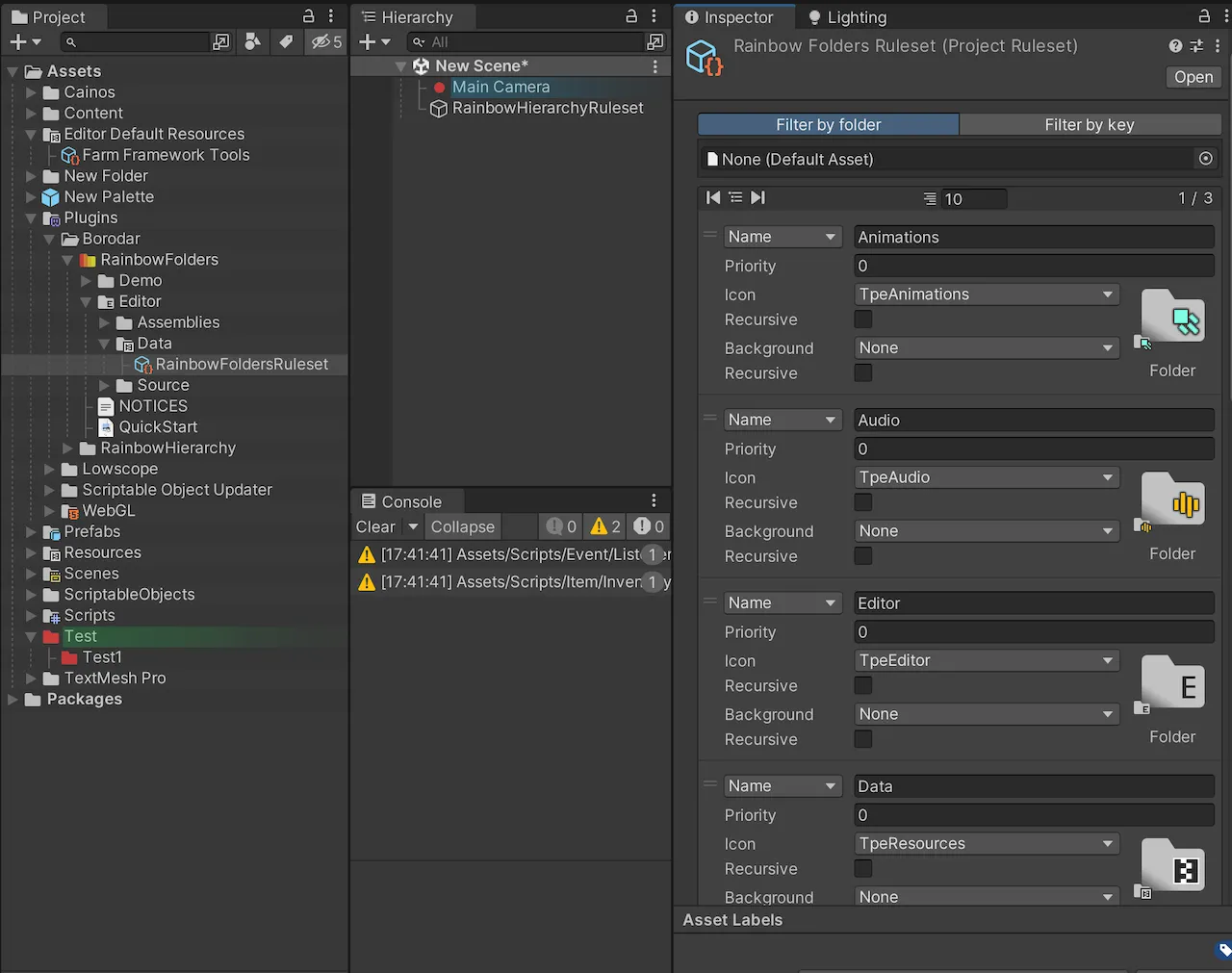Select the Filter by folder tab
The height and width of the screenshot is (973, 1232).
pyautogui.click(x=828, y=124)
